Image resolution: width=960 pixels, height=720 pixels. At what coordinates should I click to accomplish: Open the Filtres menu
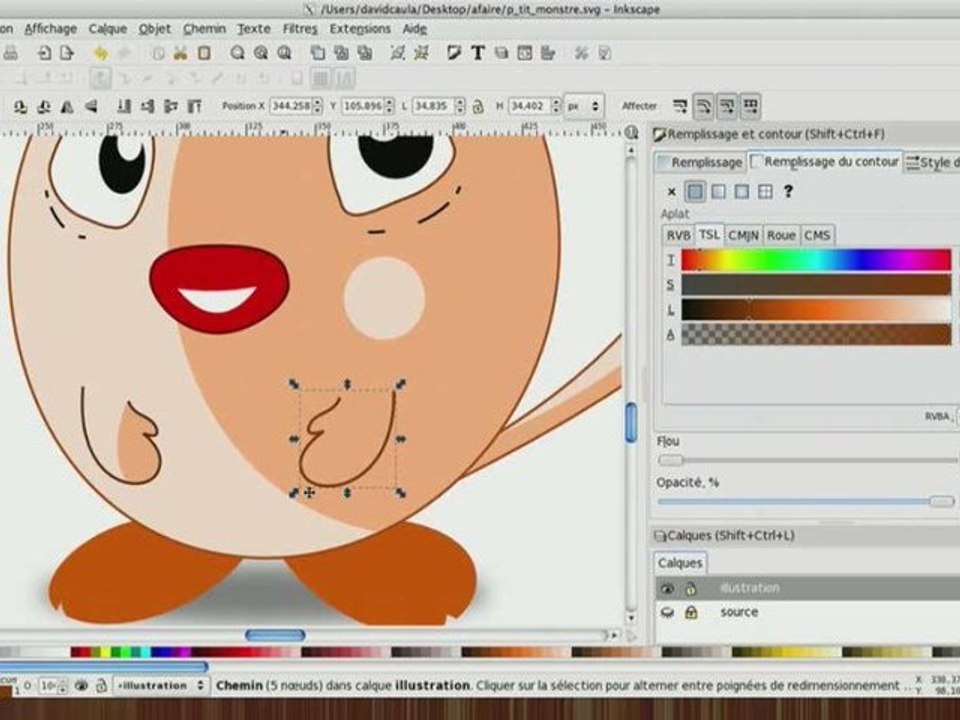click(x=300, y=29)
